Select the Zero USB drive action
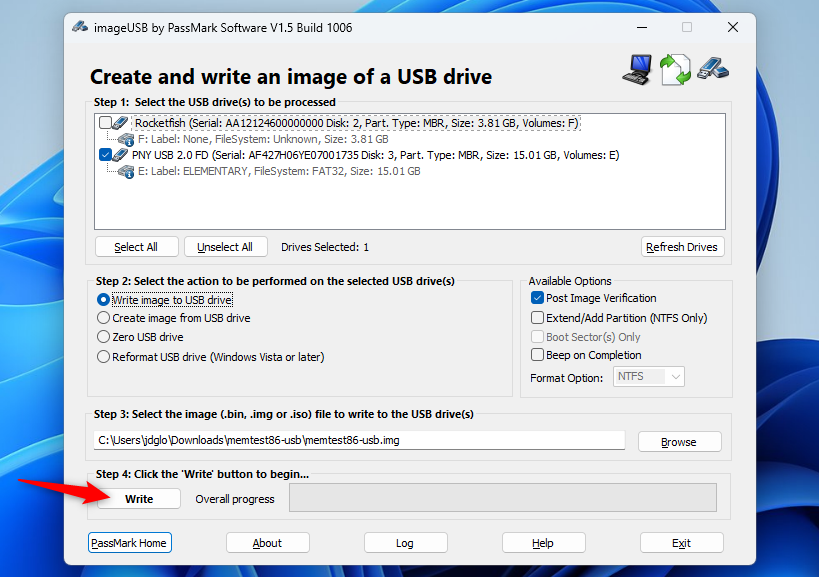 pyautogui.click(x=103, y=336)
